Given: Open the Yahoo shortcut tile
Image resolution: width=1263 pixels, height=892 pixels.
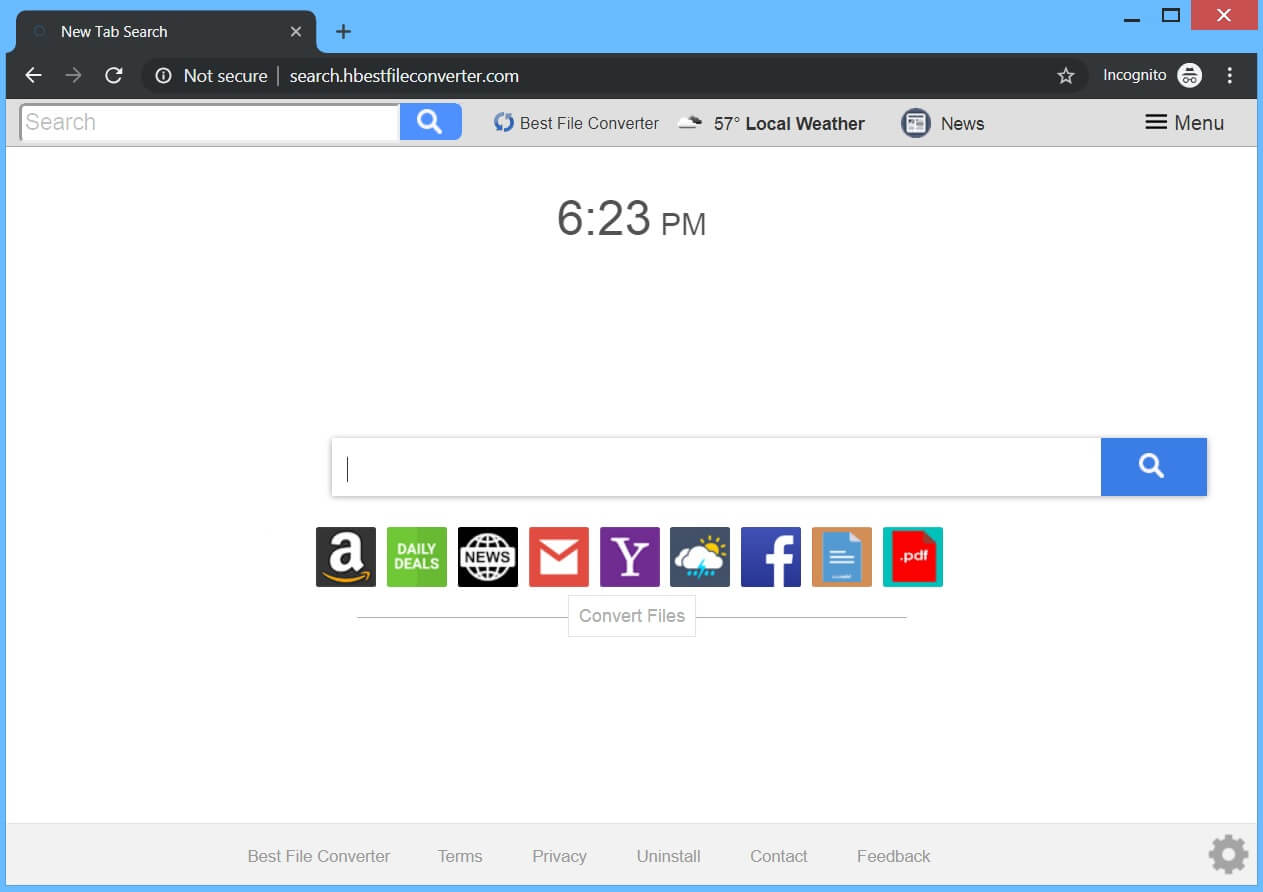Looking at the screenshot, I should pos(630,557).
